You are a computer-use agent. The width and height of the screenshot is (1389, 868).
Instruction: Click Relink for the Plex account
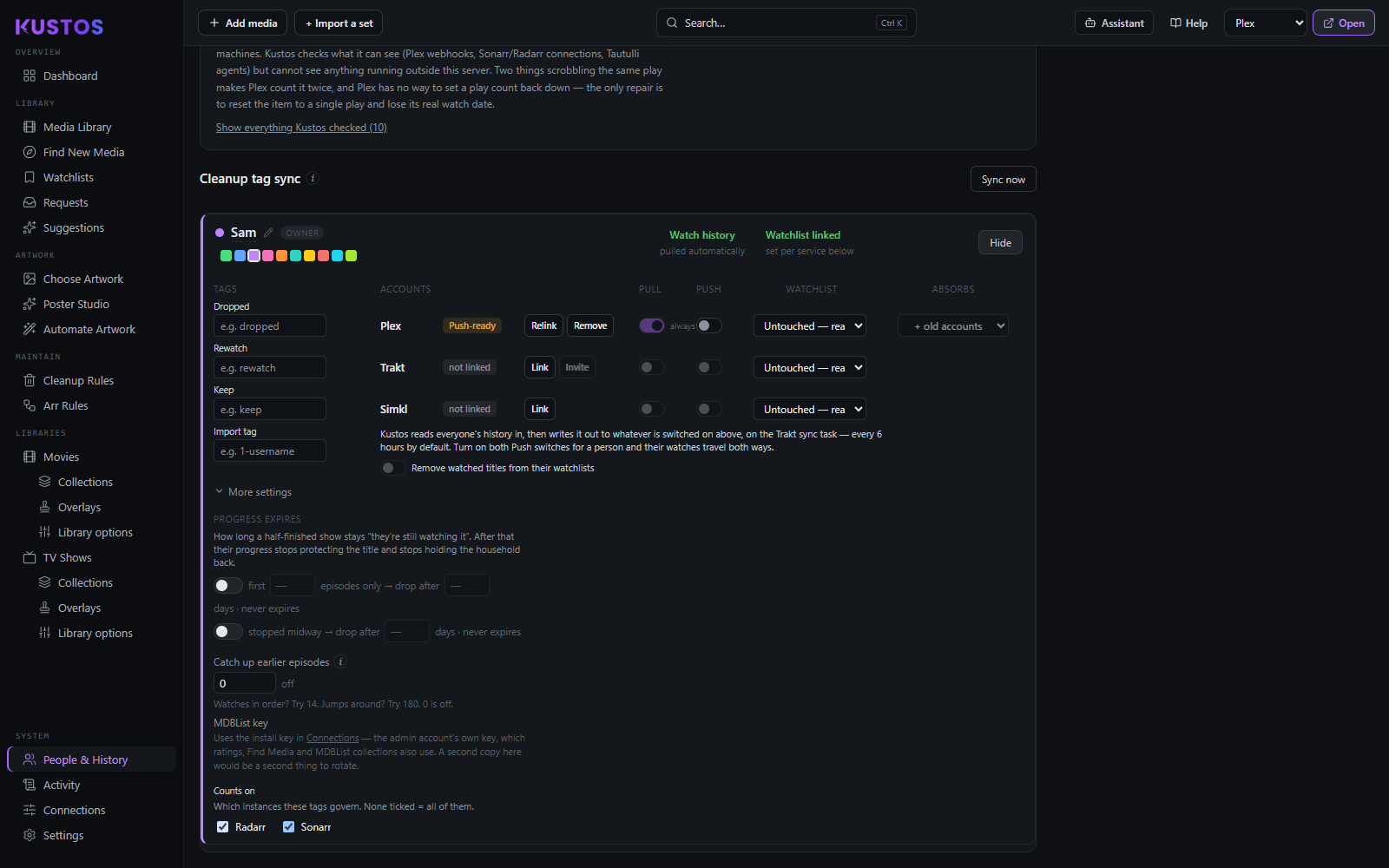point(544,325)
